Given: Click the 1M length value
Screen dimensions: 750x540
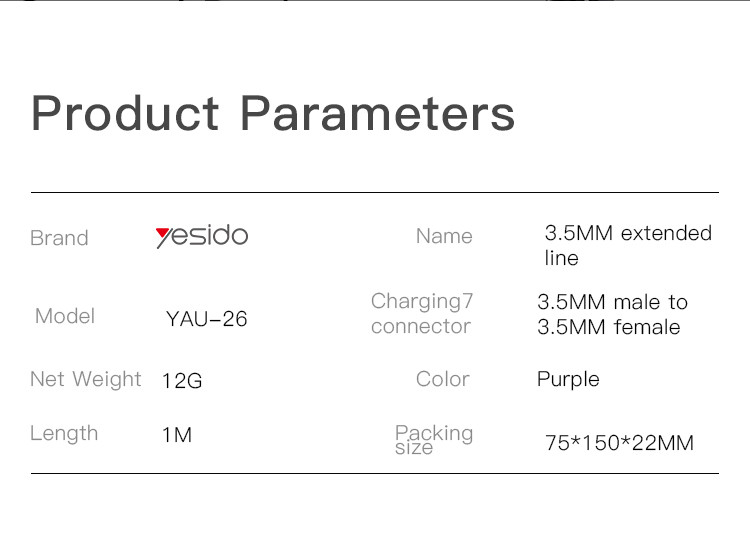Looking at the screenshot, I should point(177,435).
